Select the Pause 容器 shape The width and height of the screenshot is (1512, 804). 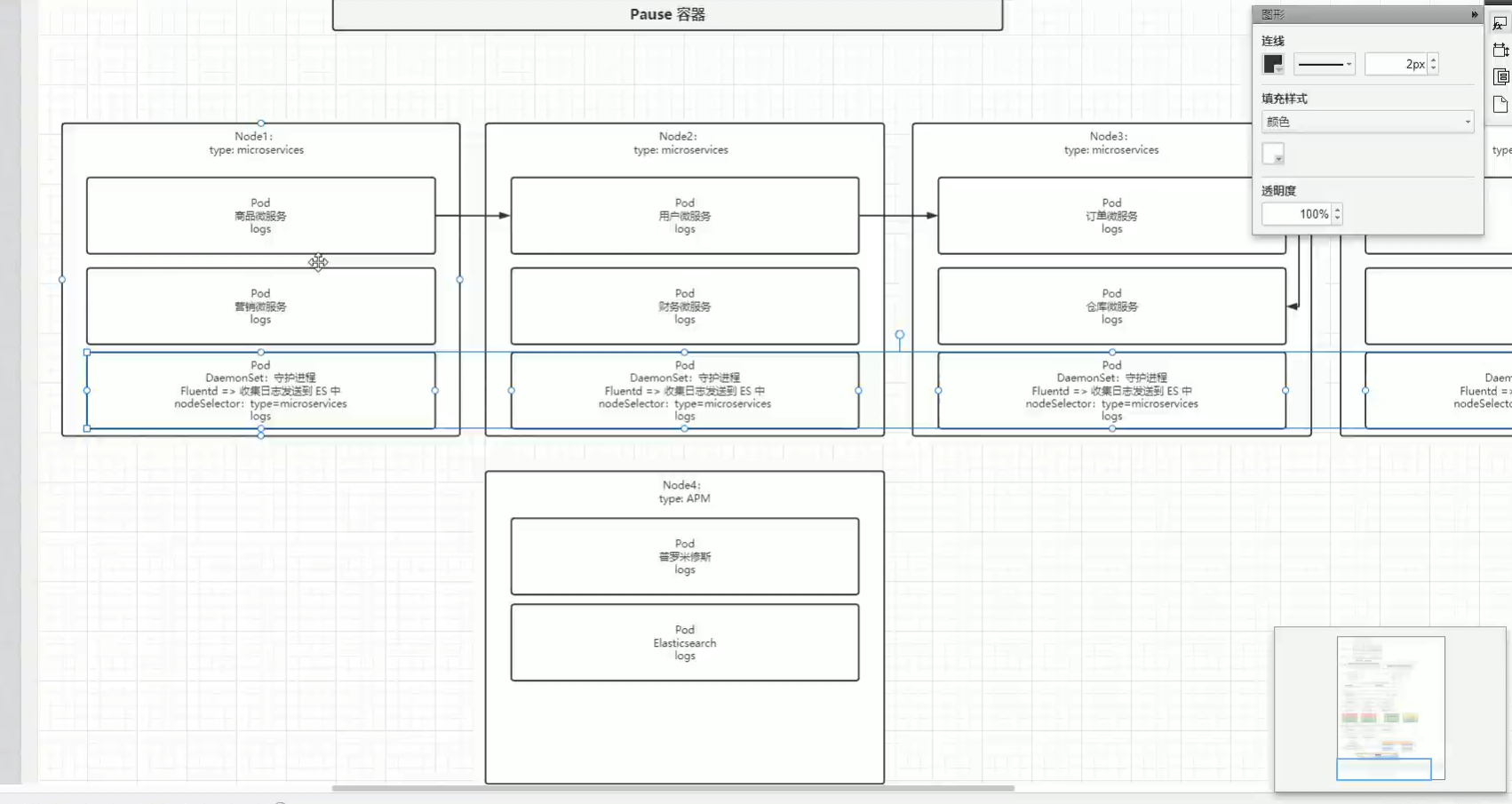coord(667,14)
